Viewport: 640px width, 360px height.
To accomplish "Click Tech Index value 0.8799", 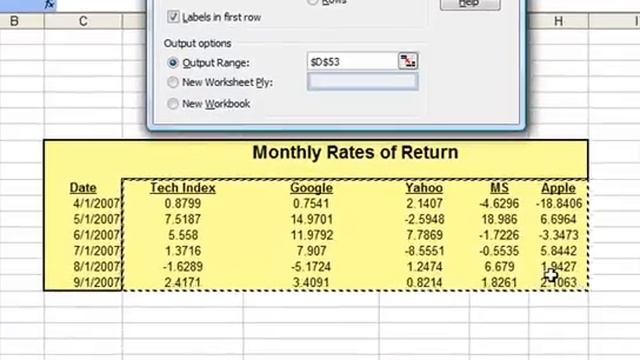I will coord(183,203).
